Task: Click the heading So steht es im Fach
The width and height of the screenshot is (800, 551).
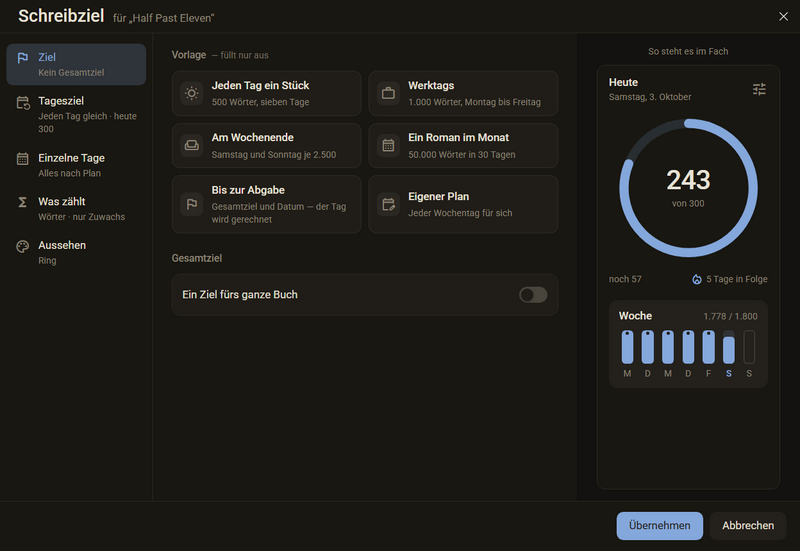Action: point(688,52)
